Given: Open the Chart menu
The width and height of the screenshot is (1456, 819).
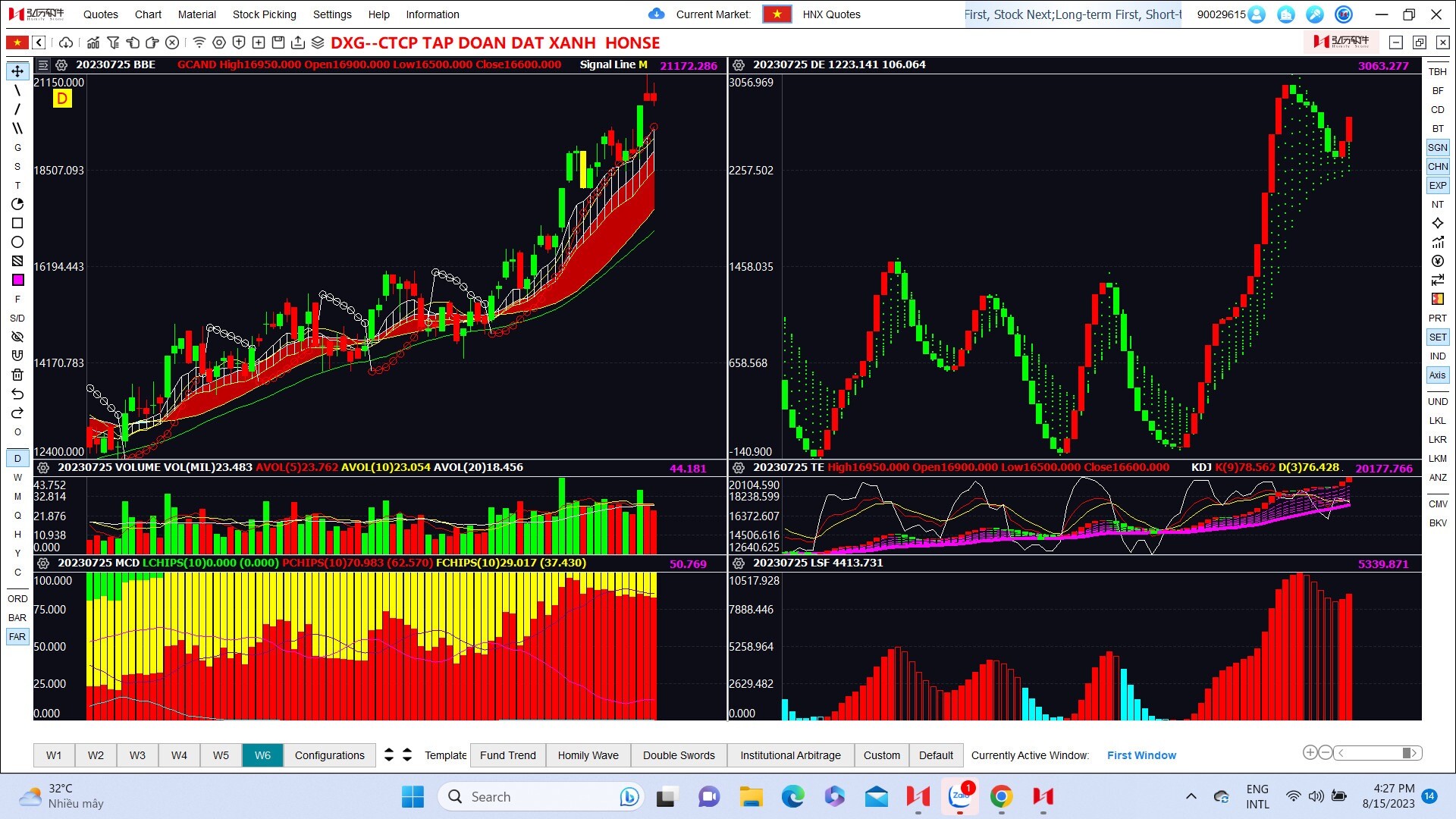Looking at the screenshot, I should (148, 14).
